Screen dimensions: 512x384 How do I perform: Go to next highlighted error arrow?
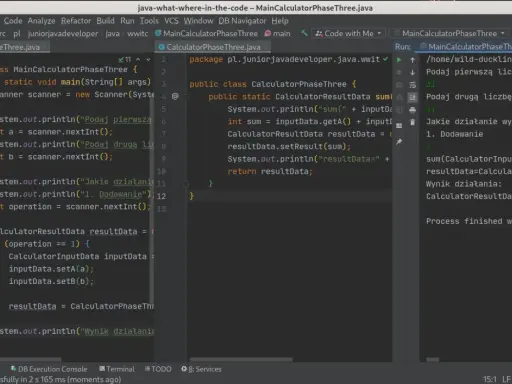[148, 59]
